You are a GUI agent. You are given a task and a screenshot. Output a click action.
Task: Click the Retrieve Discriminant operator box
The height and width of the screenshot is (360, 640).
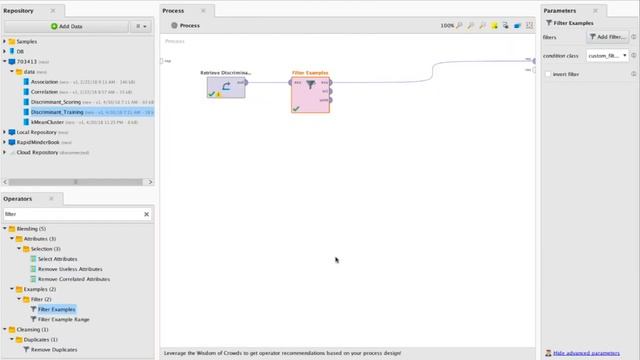(226, 87)
